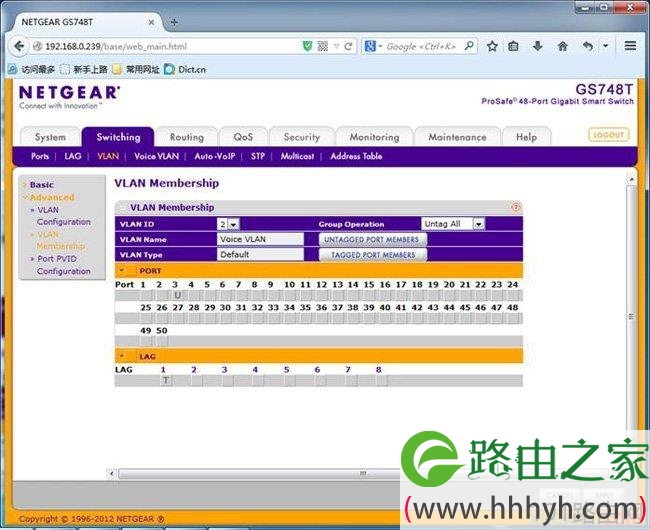The image size is (650, 530).
Task: Open the LAG submenu
Action: click(x=73, y=156)
